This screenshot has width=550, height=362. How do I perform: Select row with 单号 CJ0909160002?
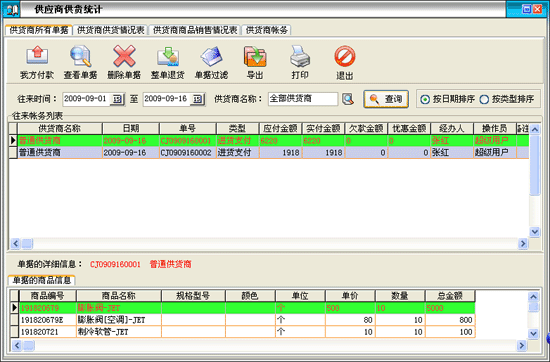(269, 153)
